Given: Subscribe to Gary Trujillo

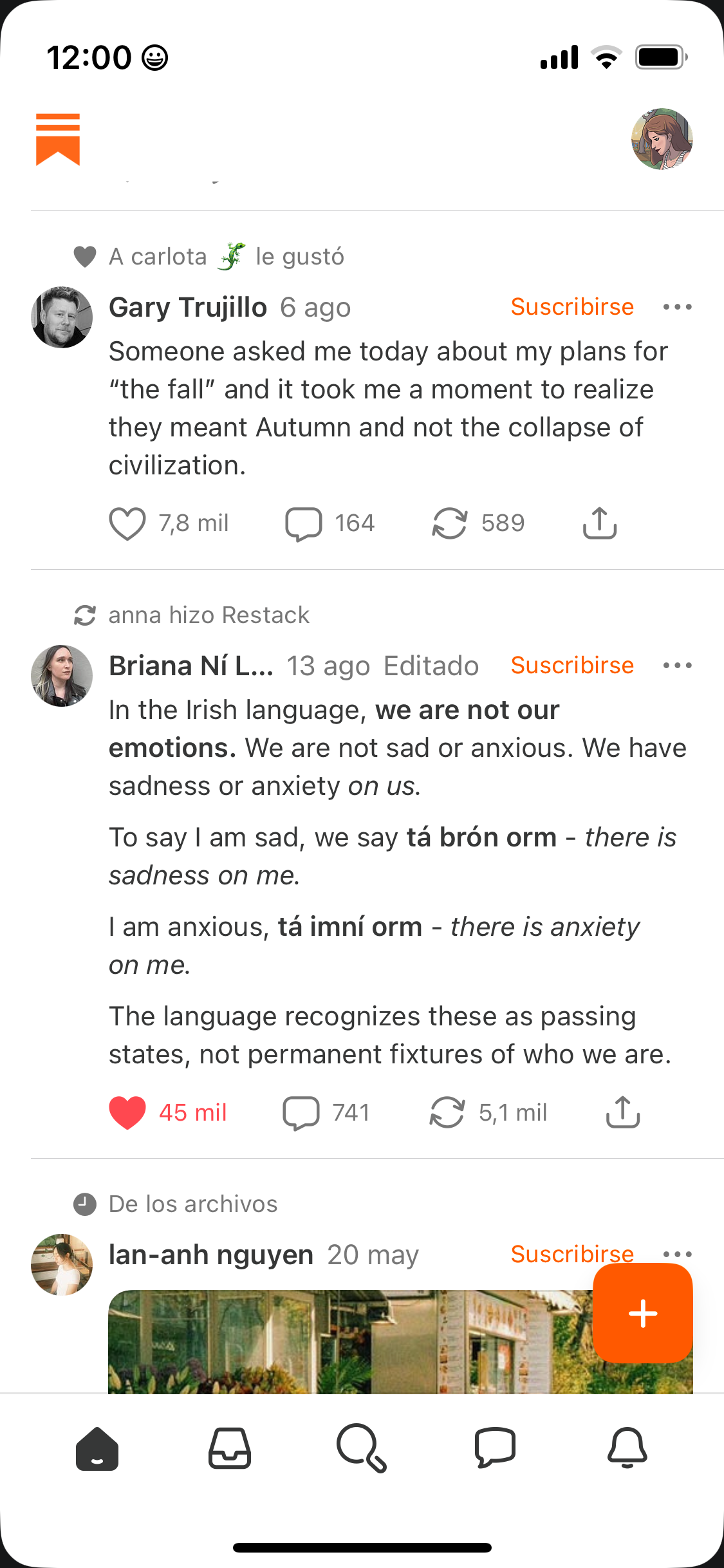Looking at the screenshot, I should click(x=572, y=307).
